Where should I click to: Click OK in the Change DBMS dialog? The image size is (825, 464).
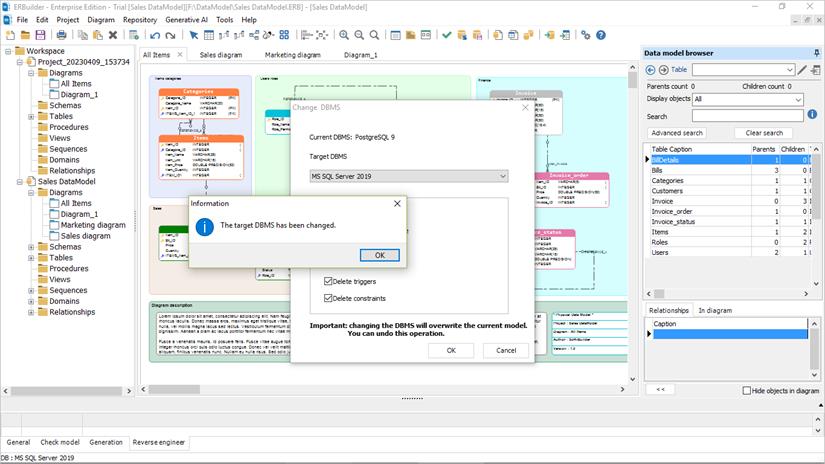(x=451, y=350)
